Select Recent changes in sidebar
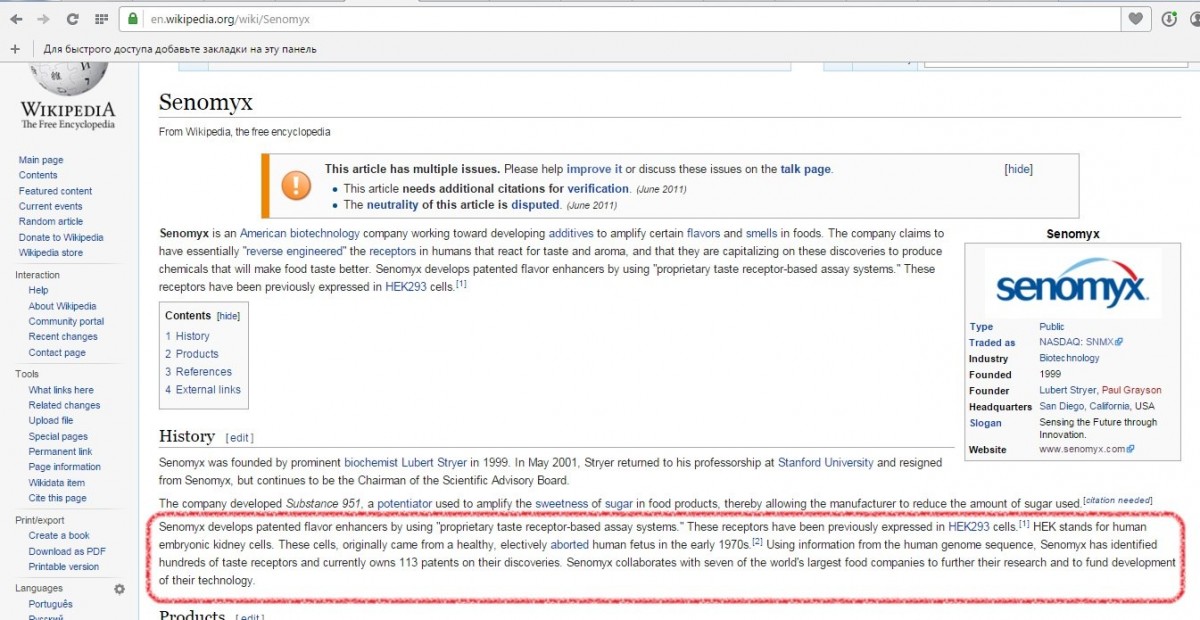 coord(63,337)
